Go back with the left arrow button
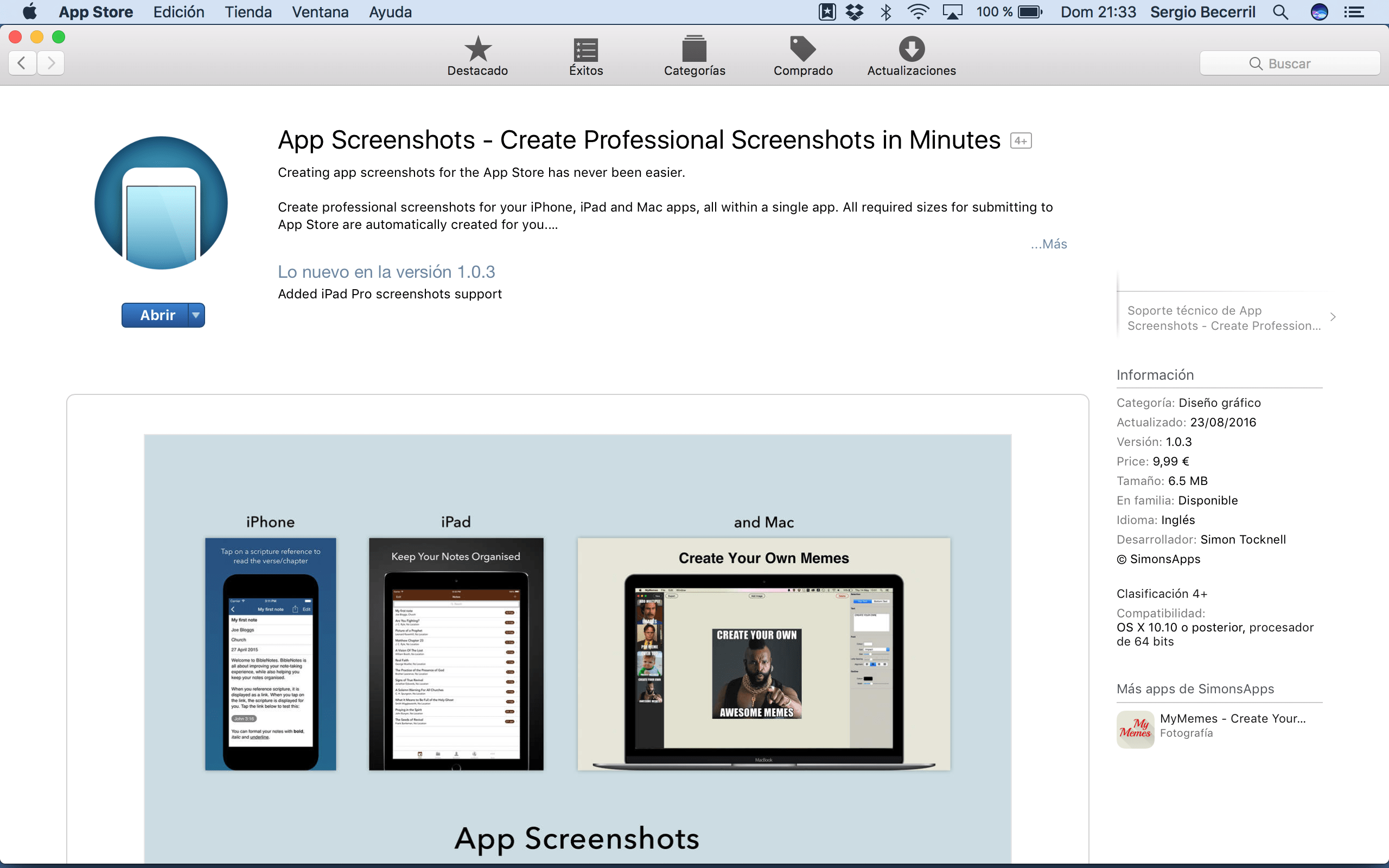Screen dimensions: 1389x868 (x=22, y=62)
